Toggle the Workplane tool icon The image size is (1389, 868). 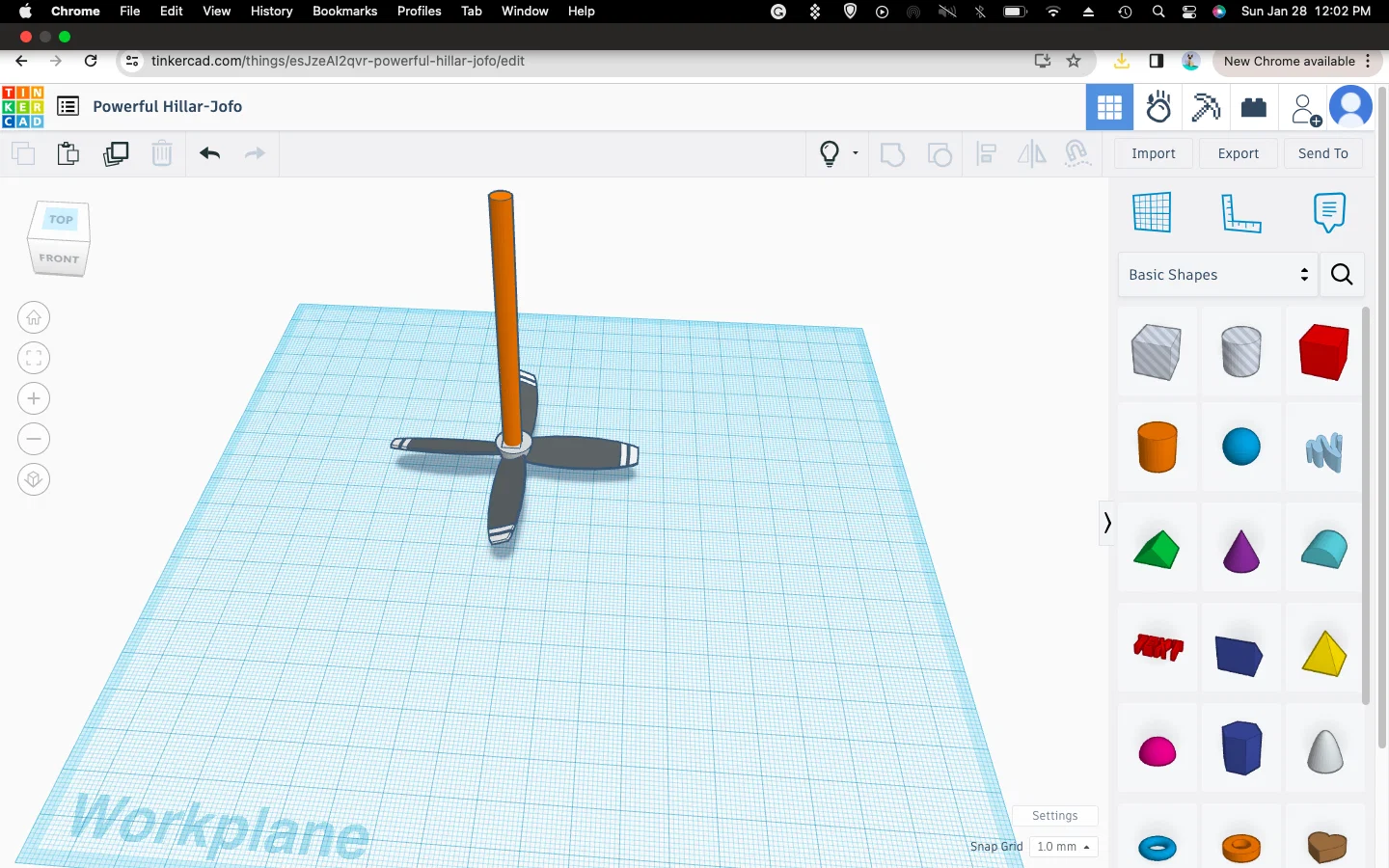pyautogui.click(x=1152, y=212)
